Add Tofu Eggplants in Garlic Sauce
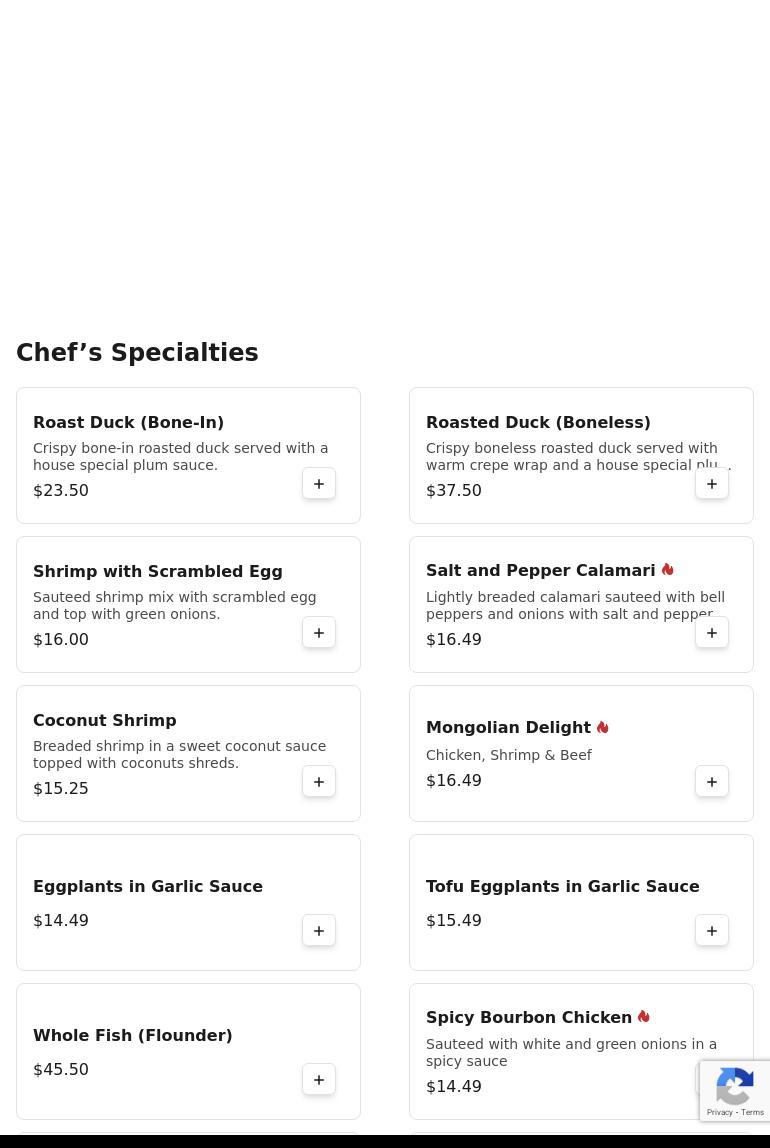The height and width of the screenshot is (1148, 770). point(712,931)
